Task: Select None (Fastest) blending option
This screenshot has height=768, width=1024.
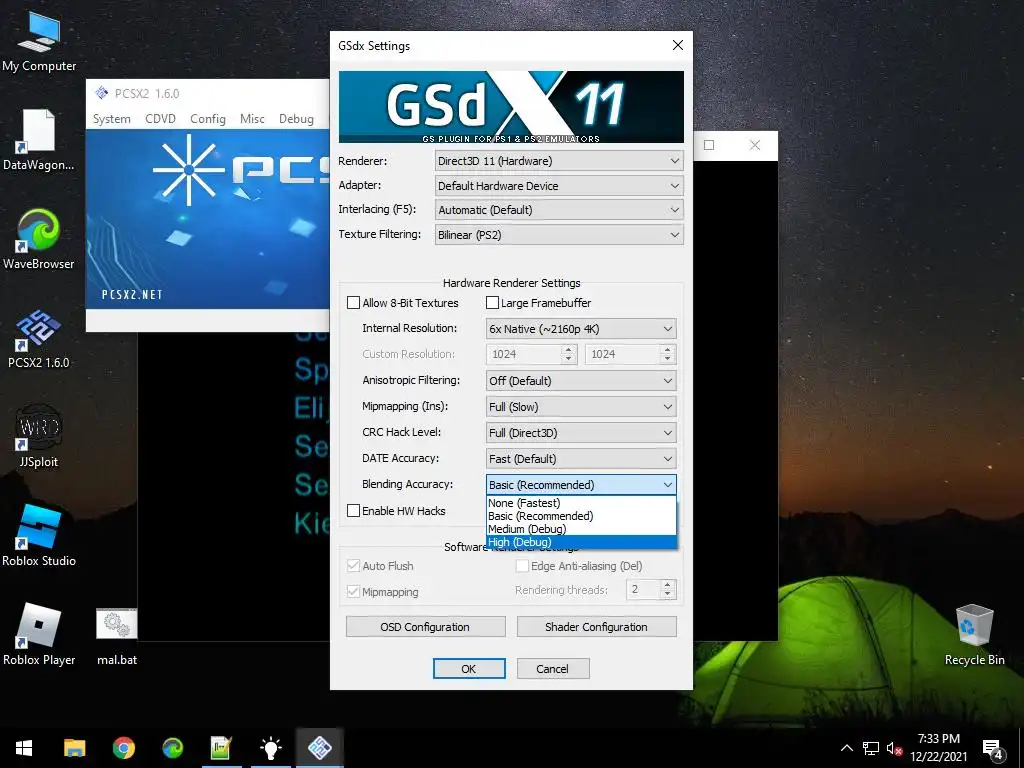Action: (x=581, y=503)
